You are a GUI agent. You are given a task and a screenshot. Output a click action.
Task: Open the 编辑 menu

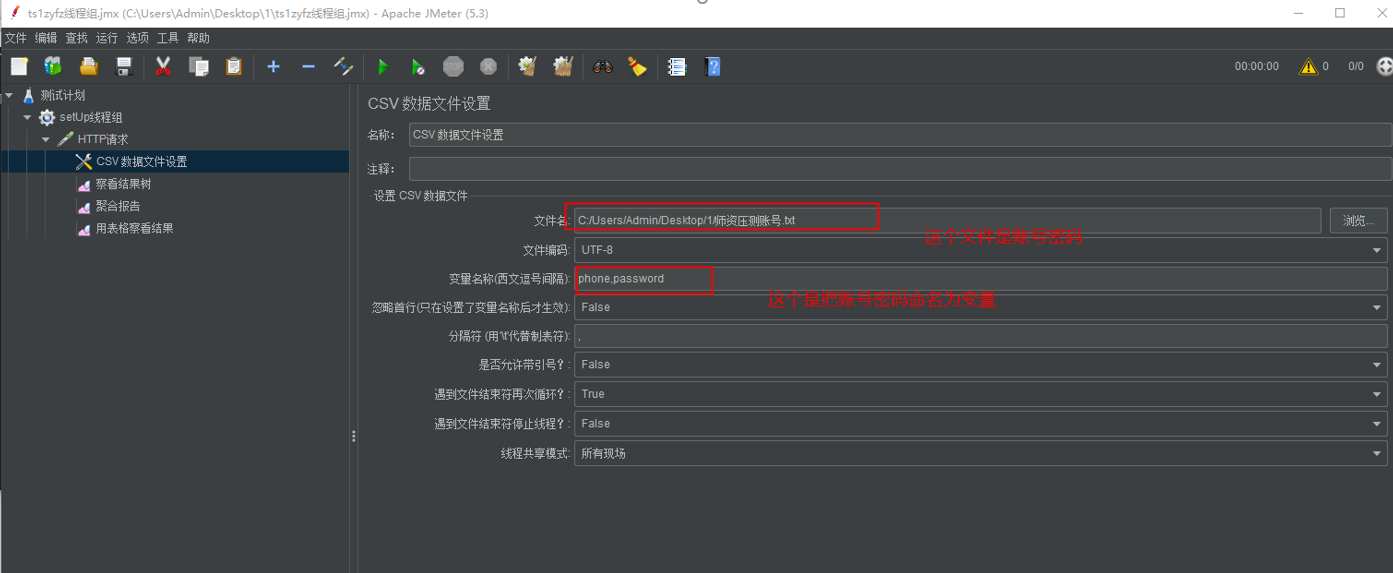(x=46, y=38)
